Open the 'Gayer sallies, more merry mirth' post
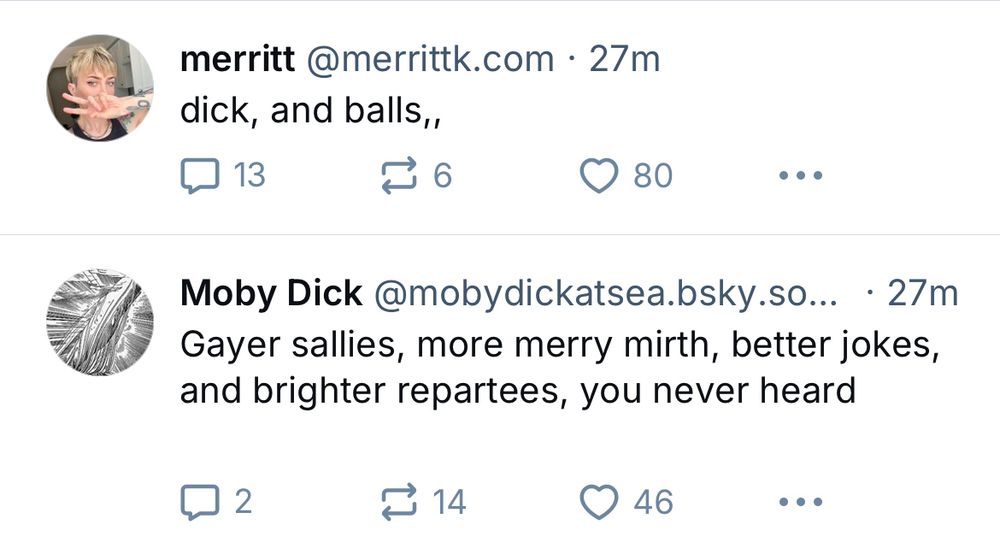Image resolution: width=1000 pixels, height=549 pixels. (x=560, y=366)
